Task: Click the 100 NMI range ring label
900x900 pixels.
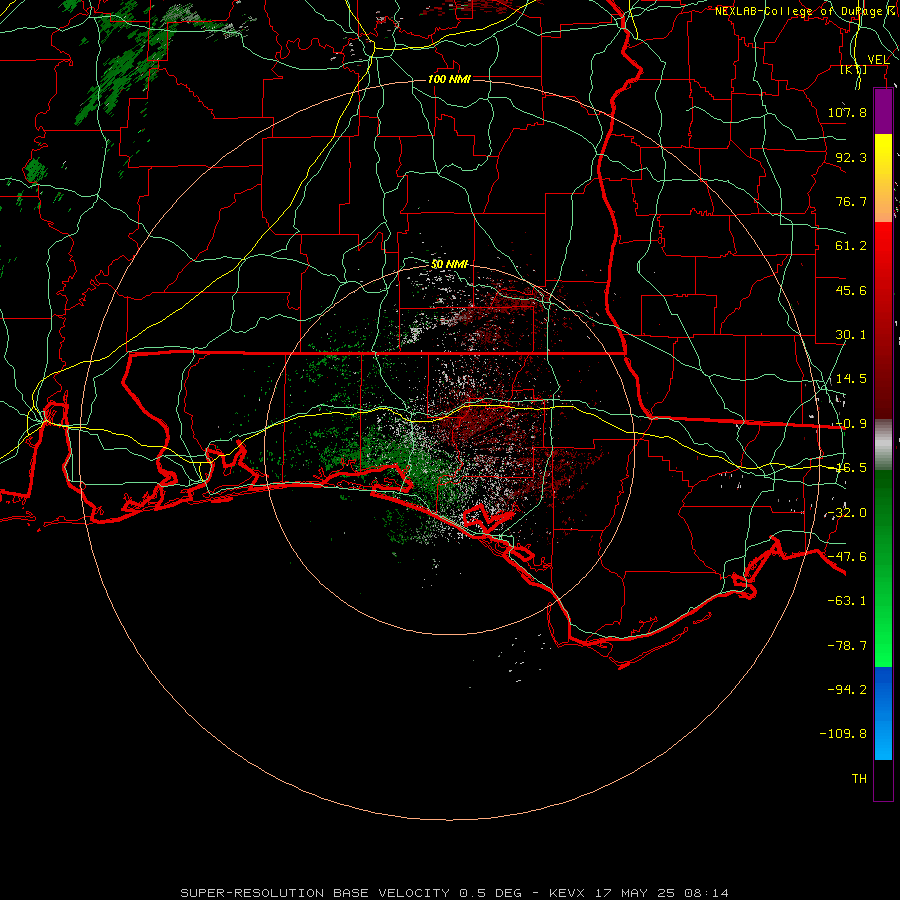Action: [x=449, y=79]
